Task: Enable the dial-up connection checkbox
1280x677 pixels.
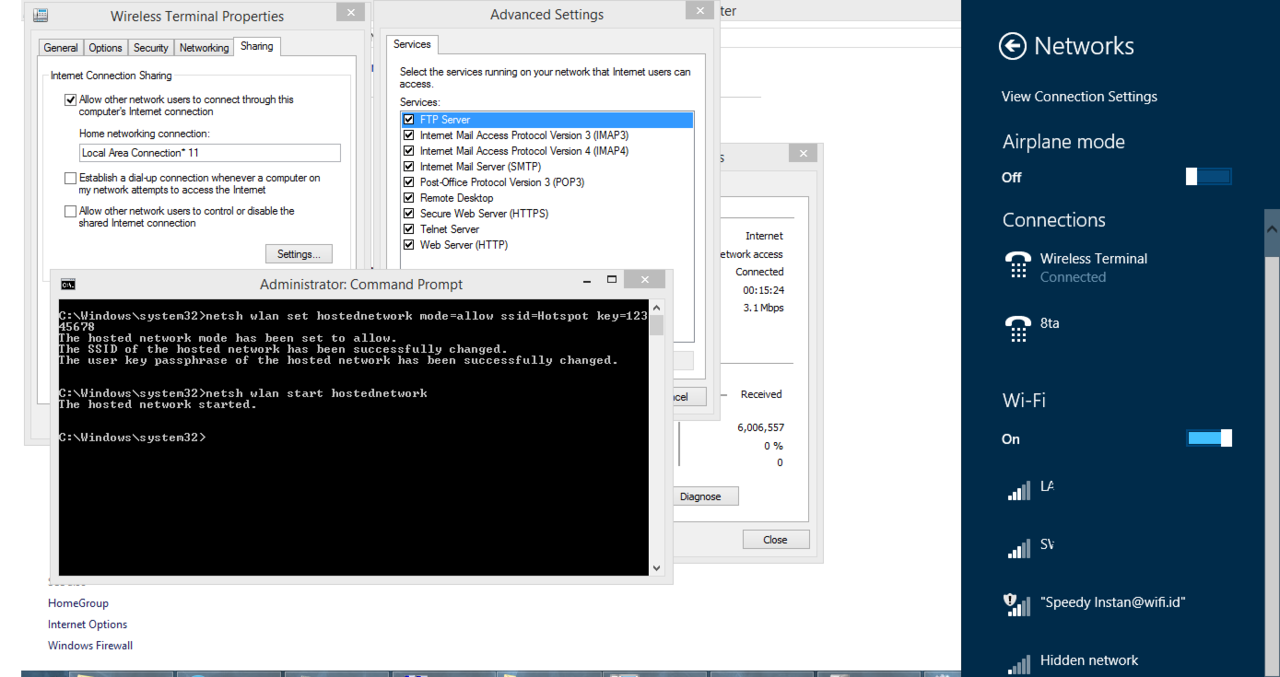Action: pos(71,178)
